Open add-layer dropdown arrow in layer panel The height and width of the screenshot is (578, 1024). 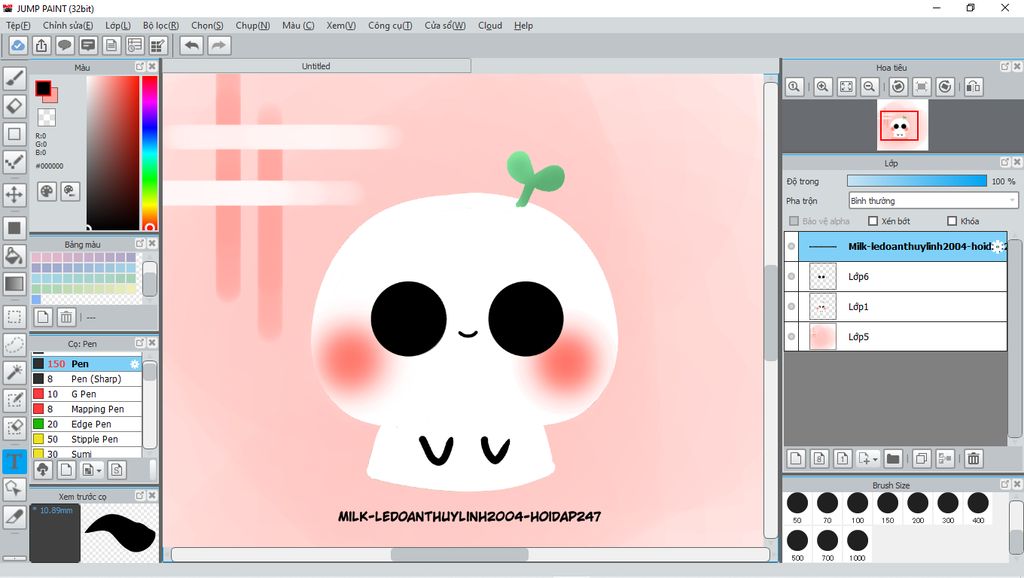click(x=876, y=458)
